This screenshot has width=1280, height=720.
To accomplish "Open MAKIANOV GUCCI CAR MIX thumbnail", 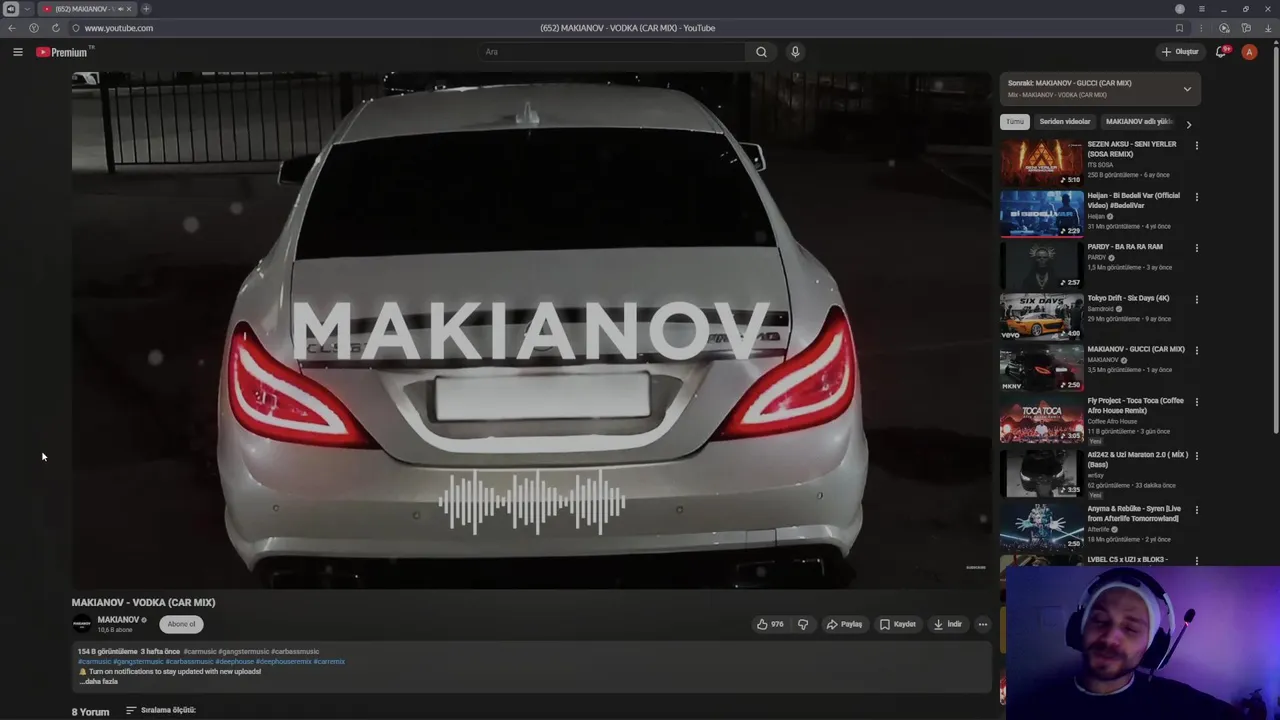I will coord(1042,367).
